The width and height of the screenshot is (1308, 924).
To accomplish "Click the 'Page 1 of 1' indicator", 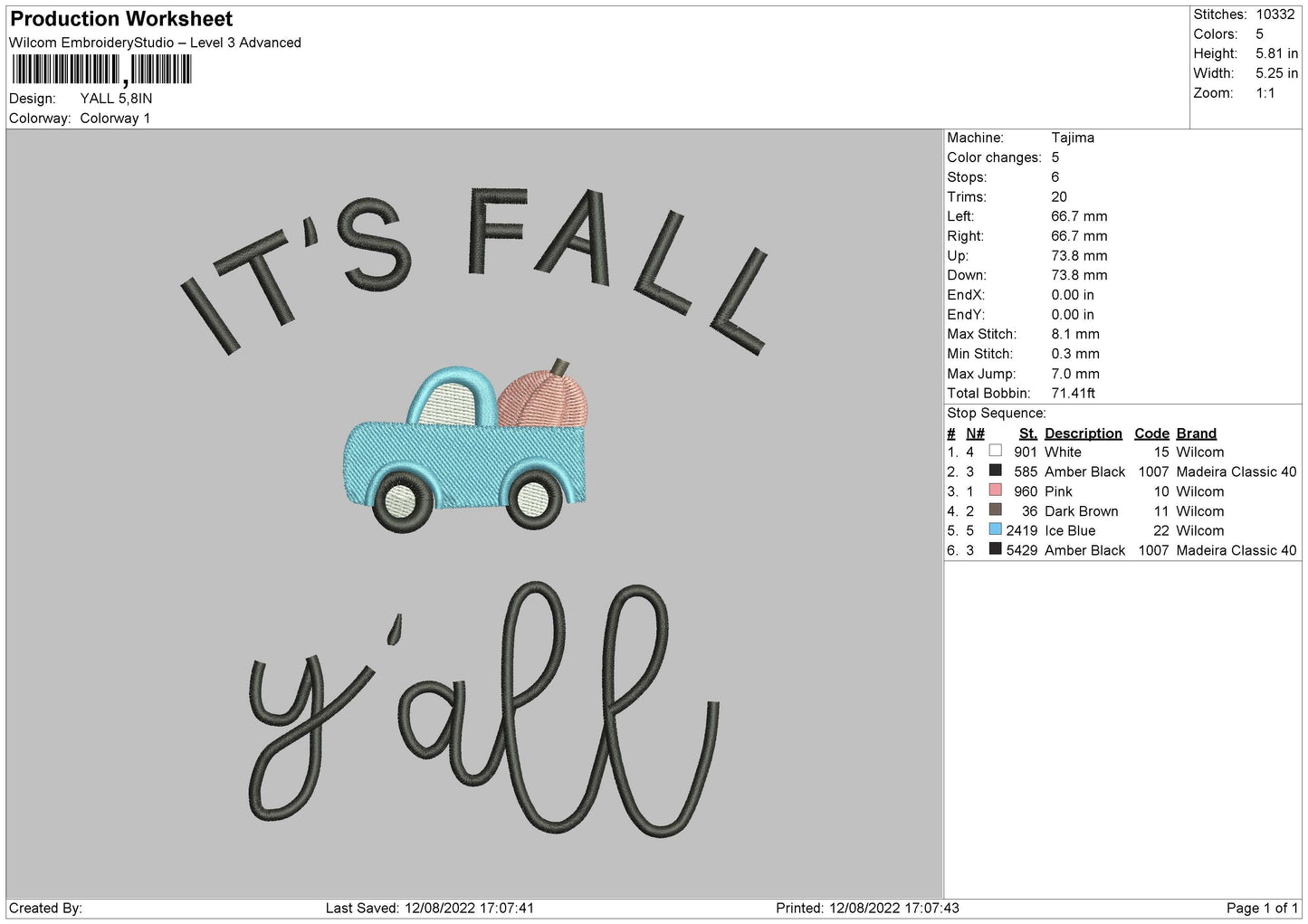I will click(x=1262, y=908).
